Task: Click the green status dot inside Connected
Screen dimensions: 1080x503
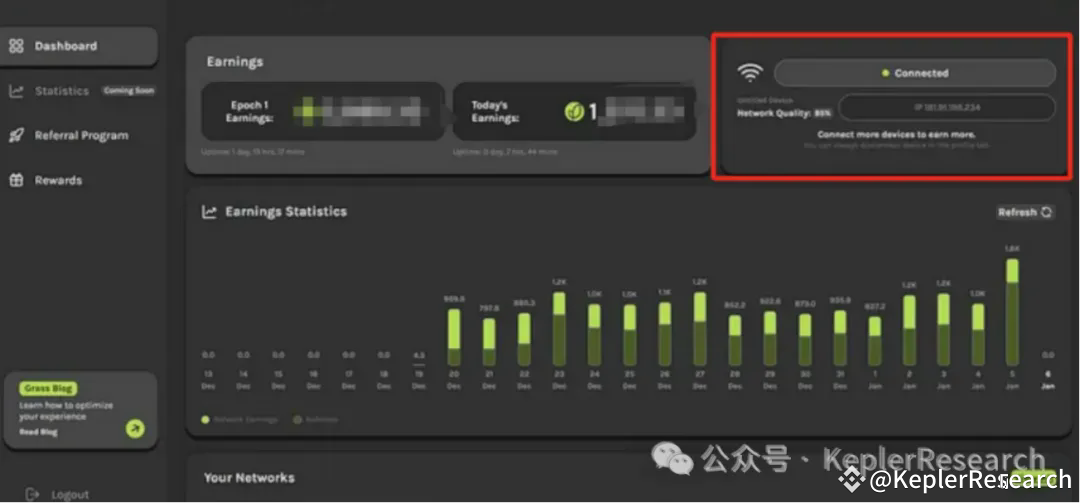Action: (x=885, y=73)
